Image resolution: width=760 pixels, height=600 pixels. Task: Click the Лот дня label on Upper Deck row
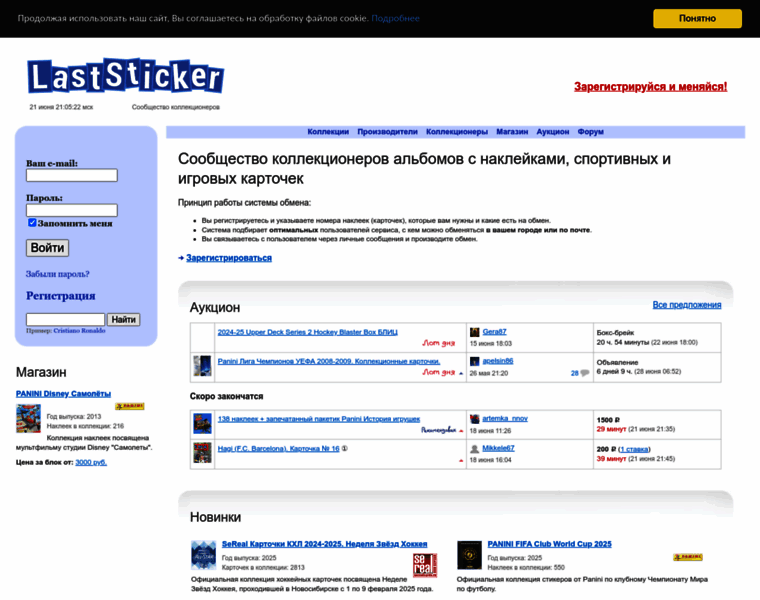point(439,343)
